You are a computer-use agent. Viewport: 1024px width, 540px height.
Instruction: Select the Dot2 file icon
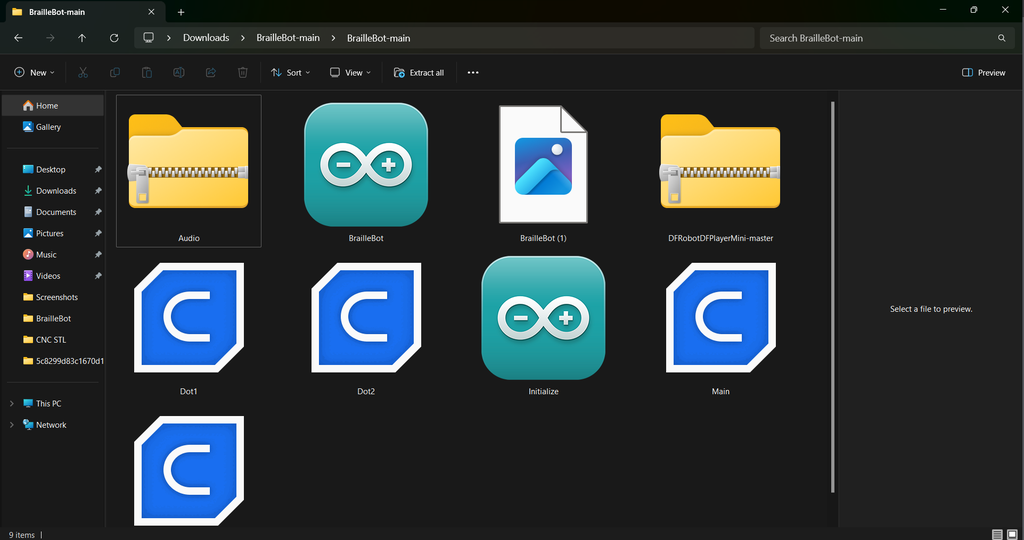click(x=366, y=318)
